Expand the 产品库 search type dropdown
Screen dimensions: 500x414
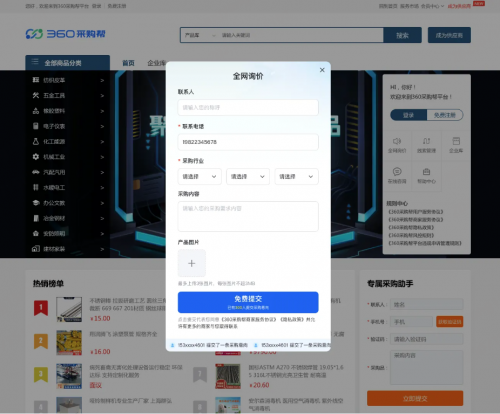coord(200,35)
